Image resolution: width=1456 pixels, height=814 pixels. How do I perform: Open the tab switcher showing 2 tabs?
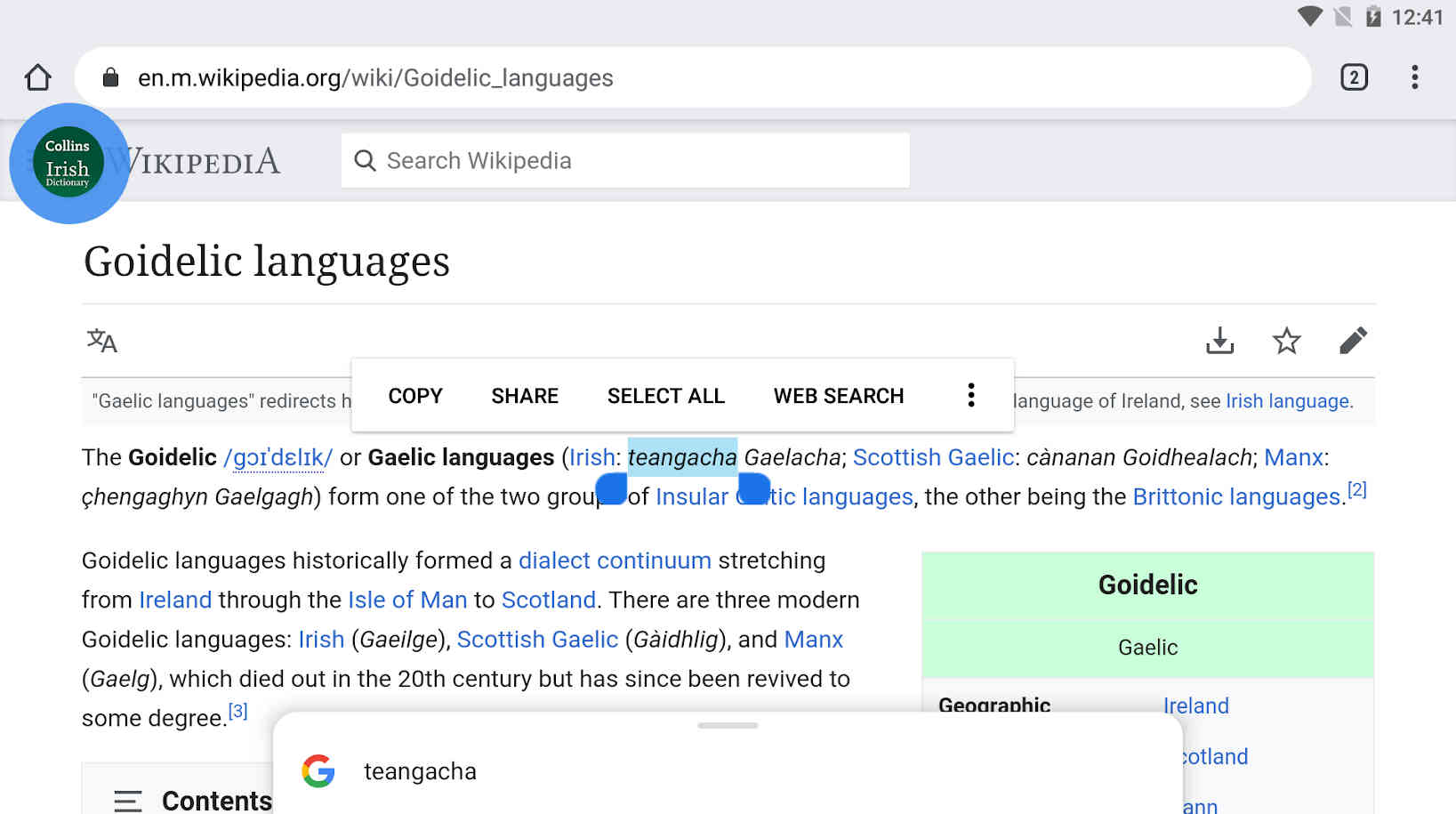coord(1354,77)
